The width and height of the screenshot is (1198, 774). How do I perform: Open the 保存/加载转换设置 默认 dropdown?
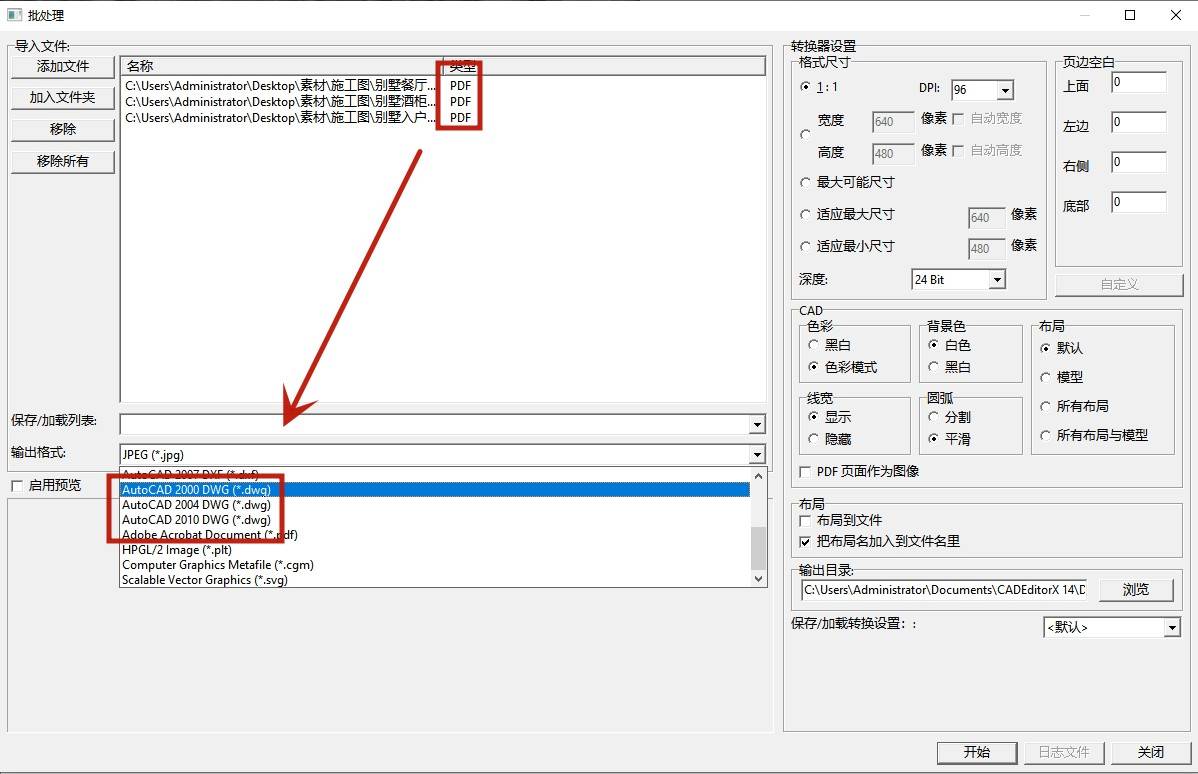(1172, 628)
